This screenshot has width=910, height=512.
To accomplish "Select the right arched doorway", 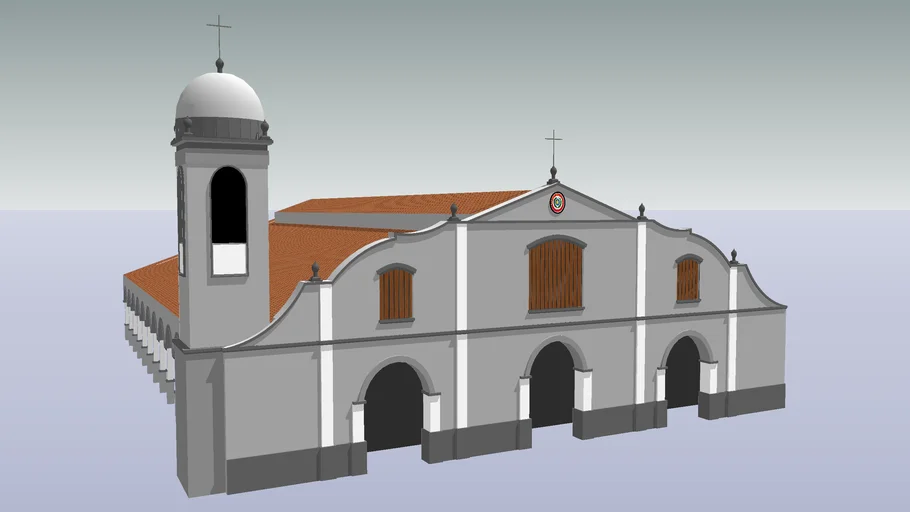I will point(683,373).
